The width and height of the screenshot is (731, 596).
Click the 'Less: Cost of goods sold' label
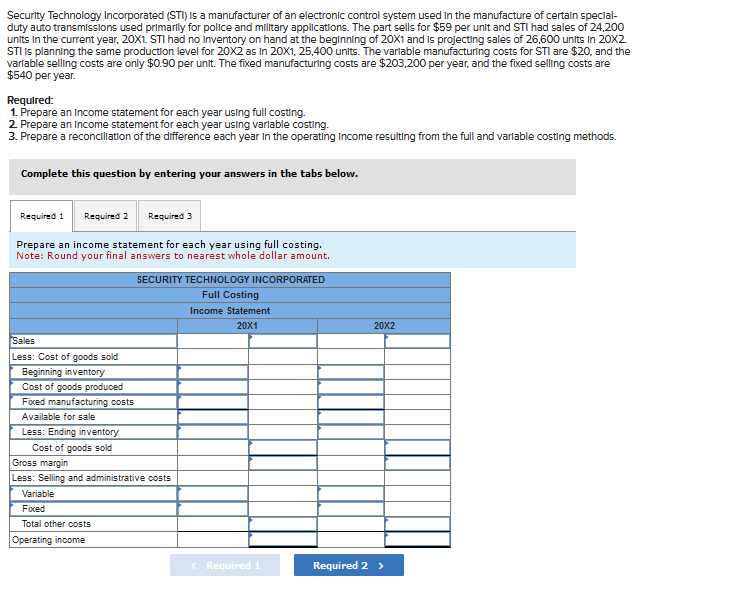pos(65,357)
